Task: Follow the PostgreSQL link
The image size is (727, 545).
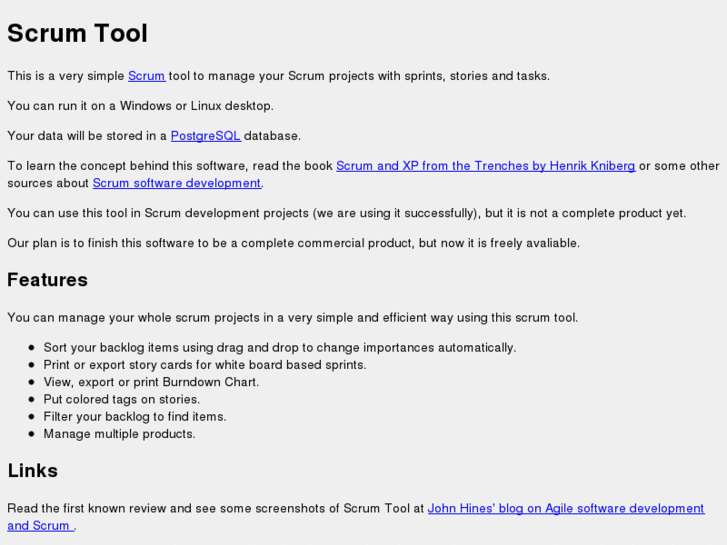Action: click(205, 136)
